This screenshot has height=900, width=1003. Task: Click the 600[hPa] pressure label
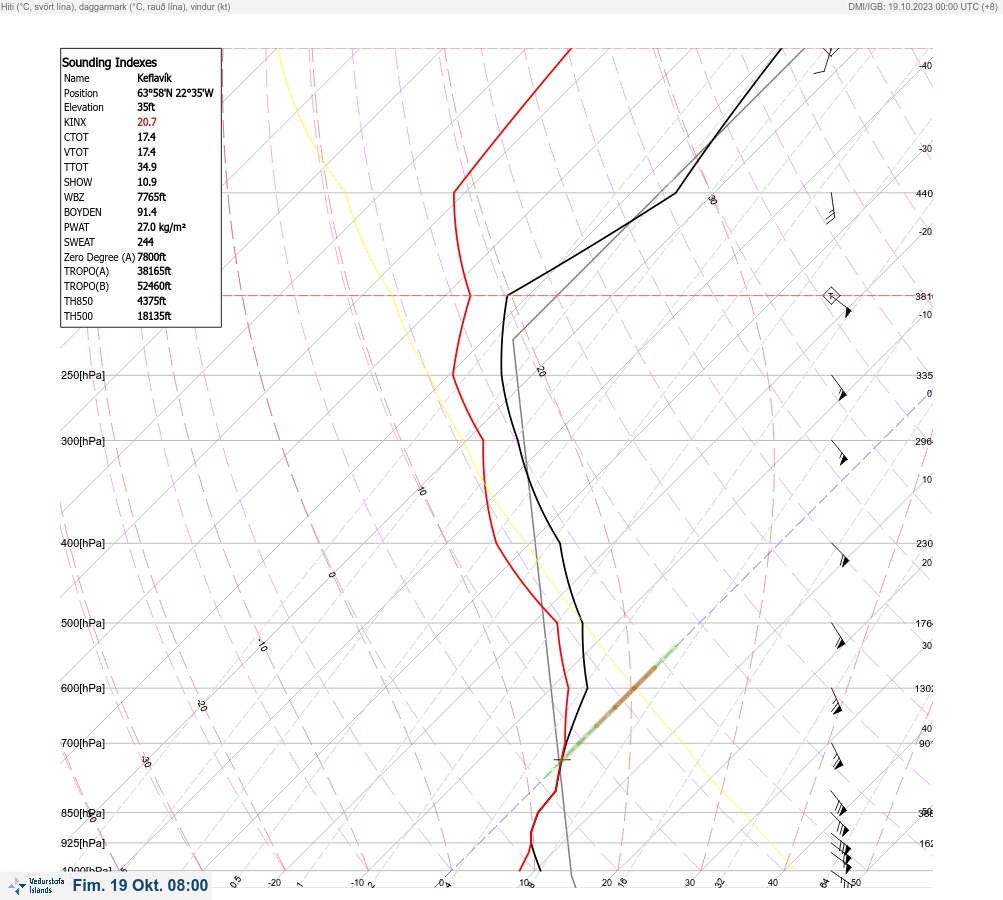[83, 689]
